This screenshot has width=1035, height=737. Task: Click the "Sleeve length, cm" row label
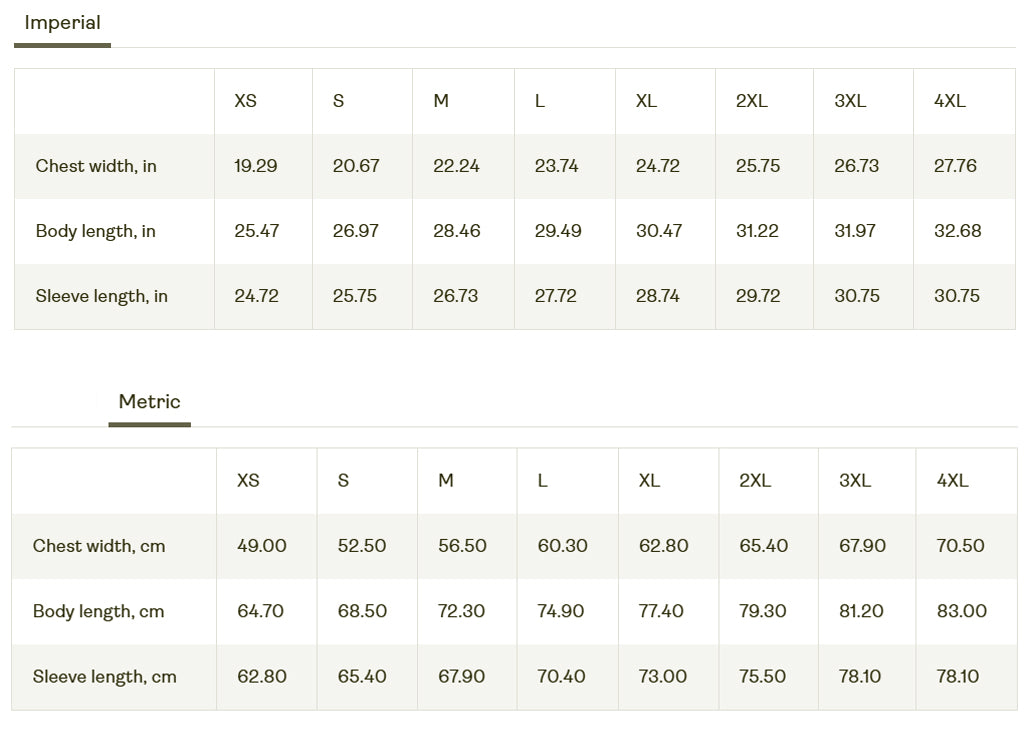pos(104,677)
